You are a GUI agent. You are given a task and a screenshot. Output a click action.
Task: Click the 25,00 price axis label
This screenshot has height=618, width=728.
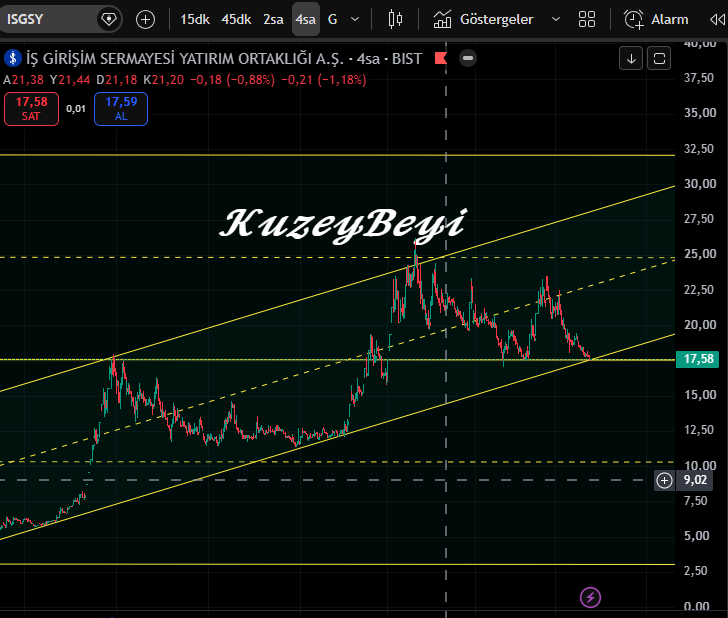700,254
